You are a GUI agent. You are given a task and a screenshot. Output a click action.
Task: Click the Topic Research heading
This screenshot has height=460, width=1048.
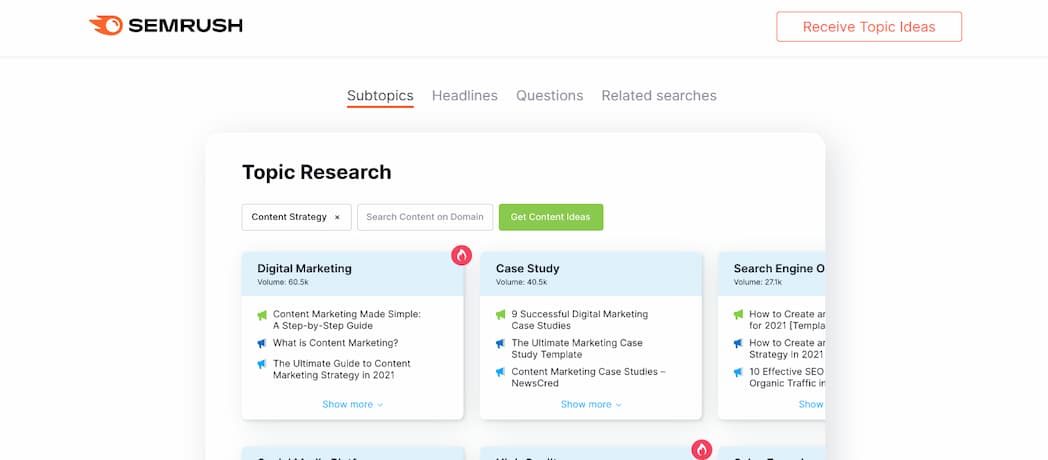pos(317,172)
